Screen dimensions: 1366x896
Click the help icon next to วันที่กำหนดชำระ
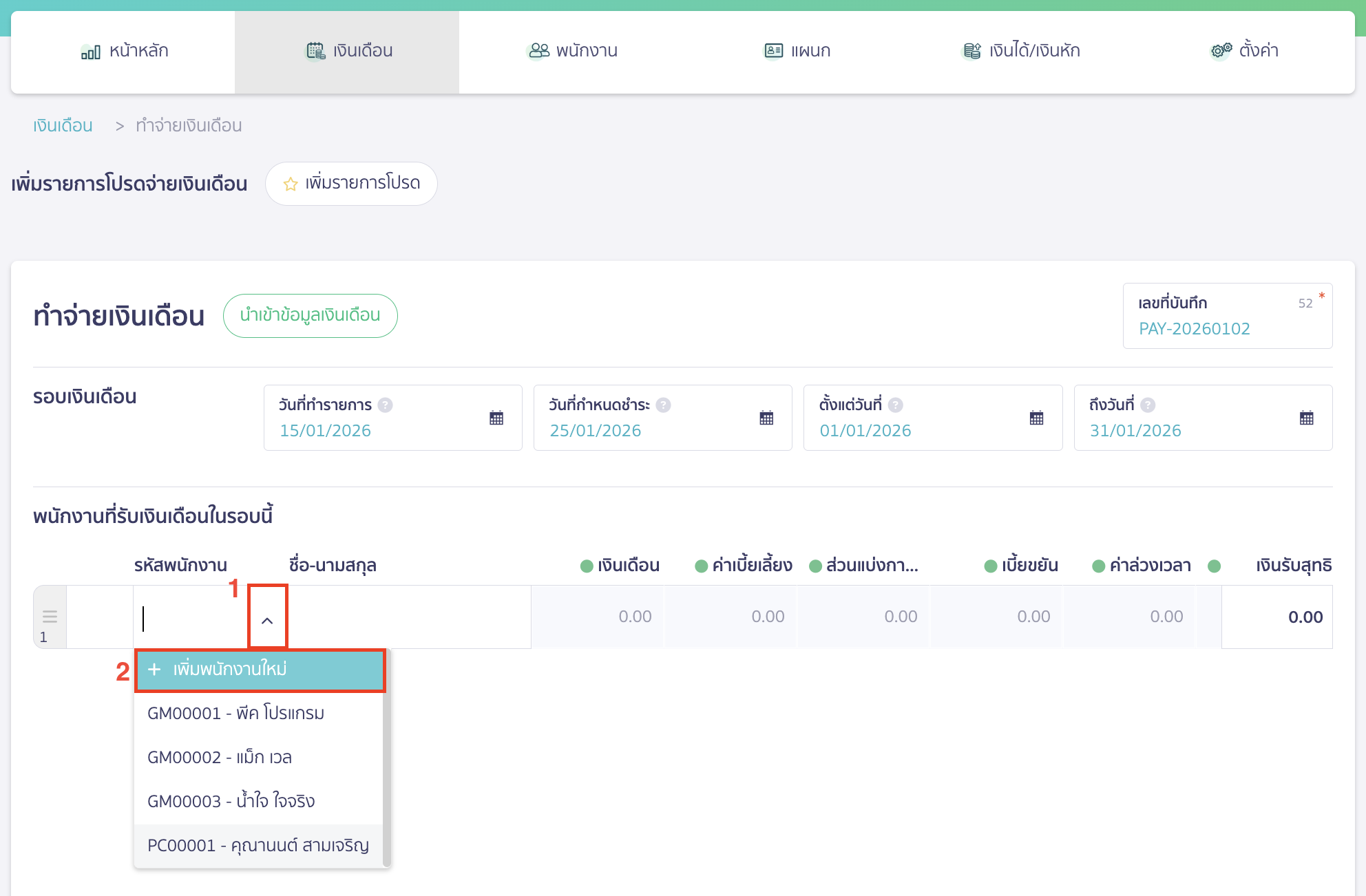663,405
